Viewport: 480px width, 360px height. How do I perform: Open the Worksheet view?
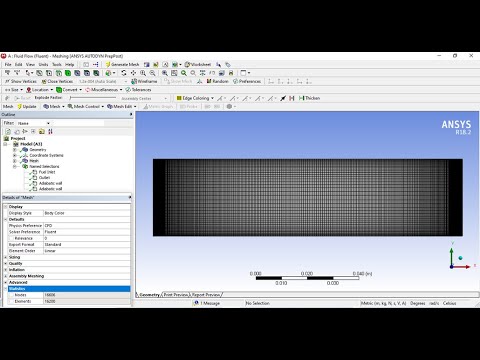click(198, 64)
